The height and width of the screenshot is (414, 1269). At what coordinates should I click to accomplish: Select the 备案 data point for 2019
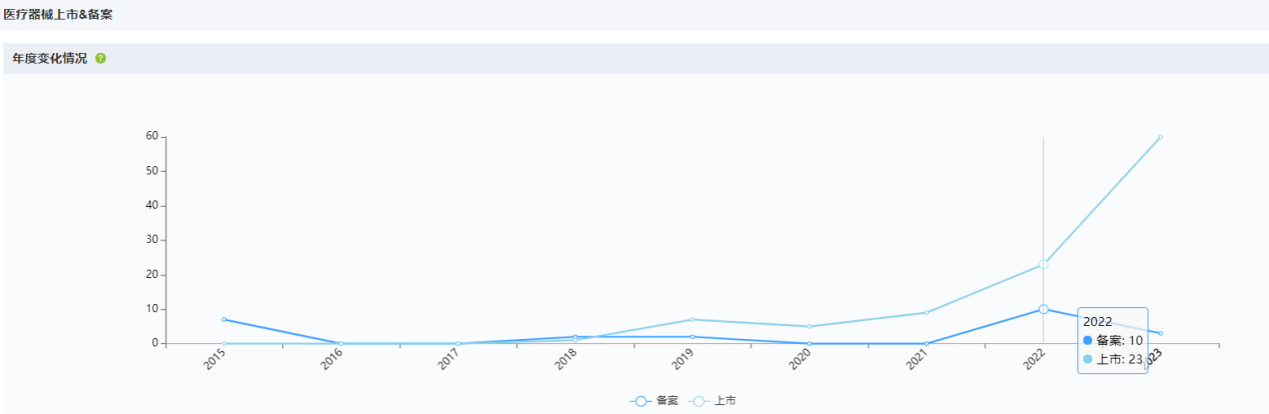click(x=692, y=337)
